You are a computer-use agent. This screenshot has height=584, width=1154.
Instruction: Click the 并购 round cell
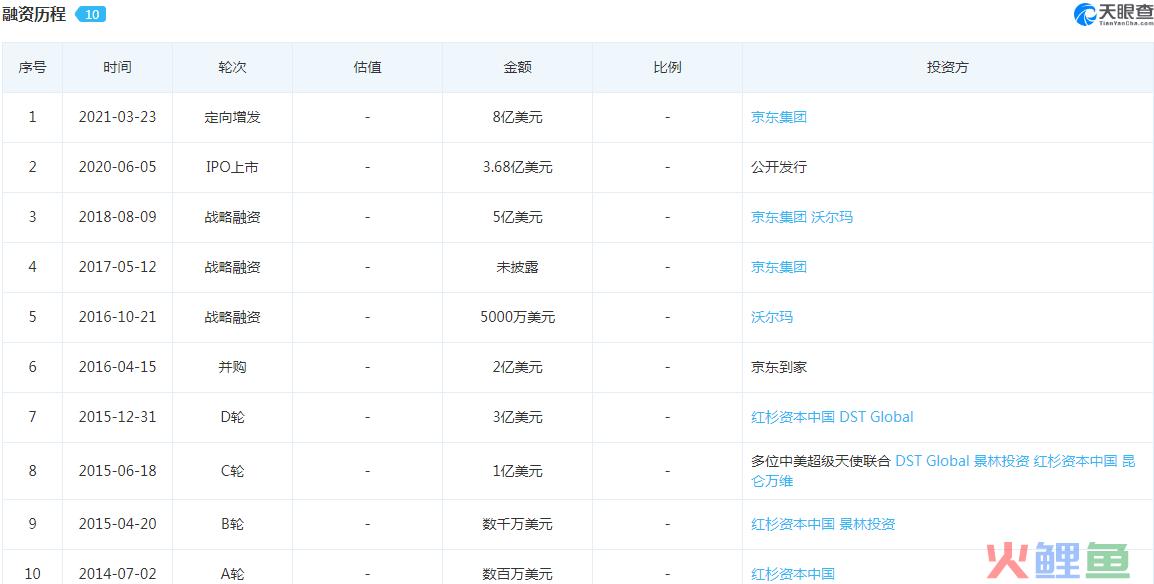coord(233,366)
